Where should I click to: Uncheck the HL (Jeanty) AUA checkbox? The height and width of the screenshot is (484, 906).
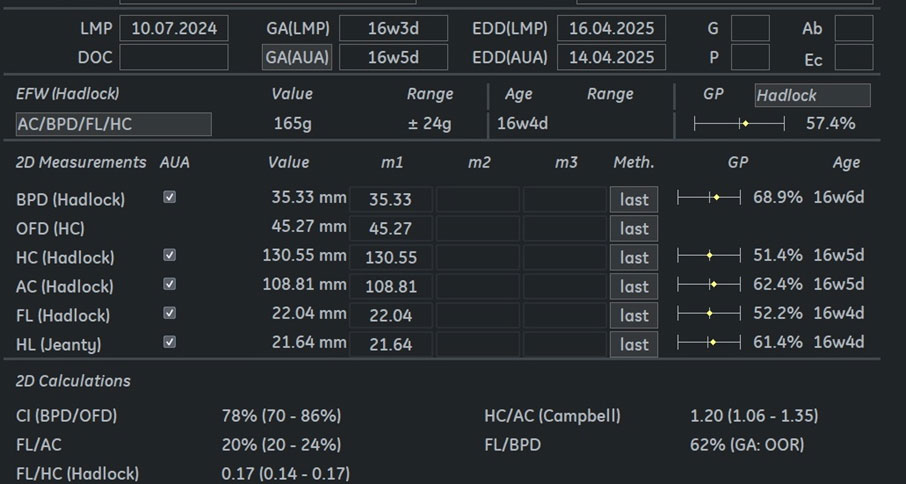click(x=169, y=343)
